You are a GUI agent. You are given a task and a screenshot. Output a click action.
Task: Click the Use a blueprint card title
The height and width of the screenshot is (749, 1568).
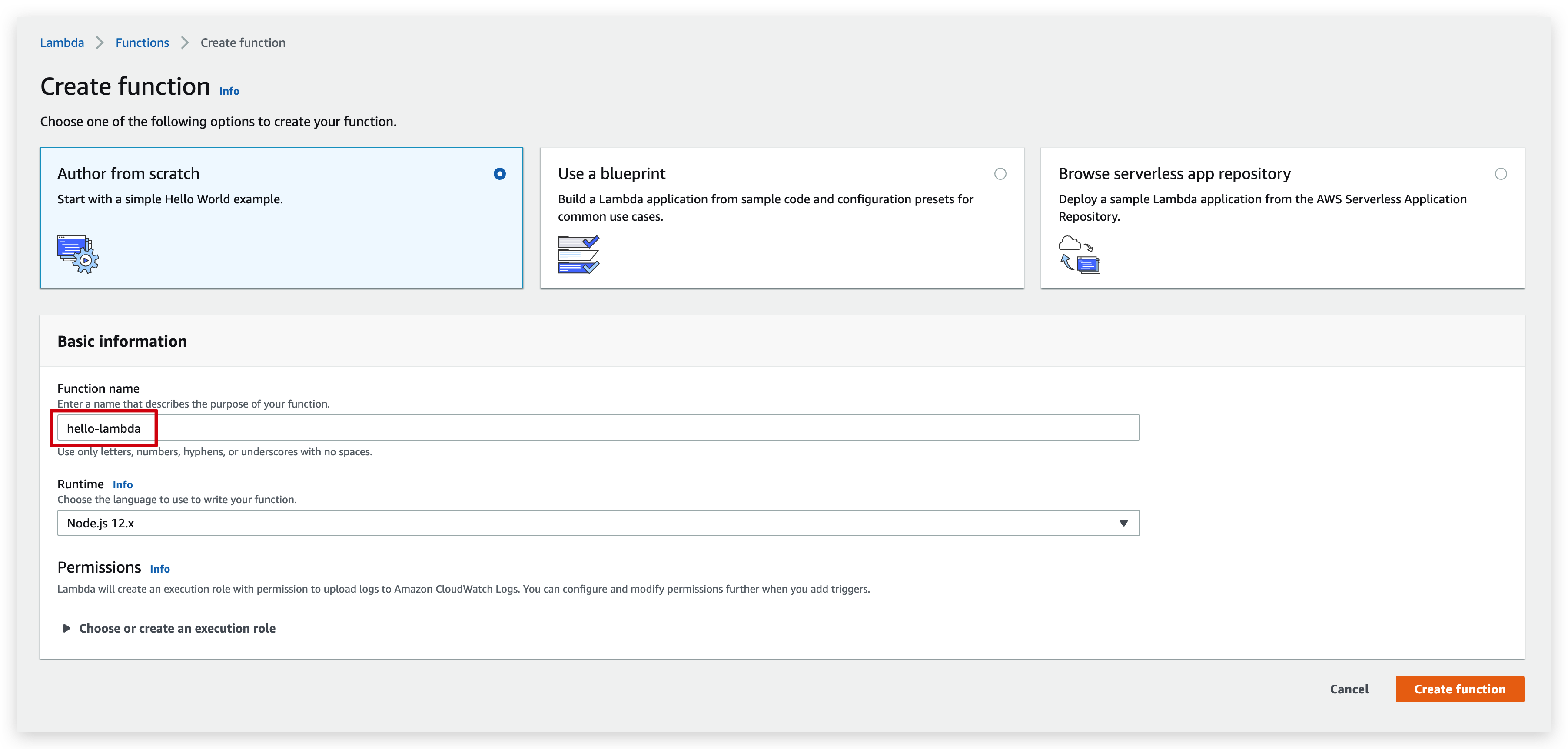612,174
